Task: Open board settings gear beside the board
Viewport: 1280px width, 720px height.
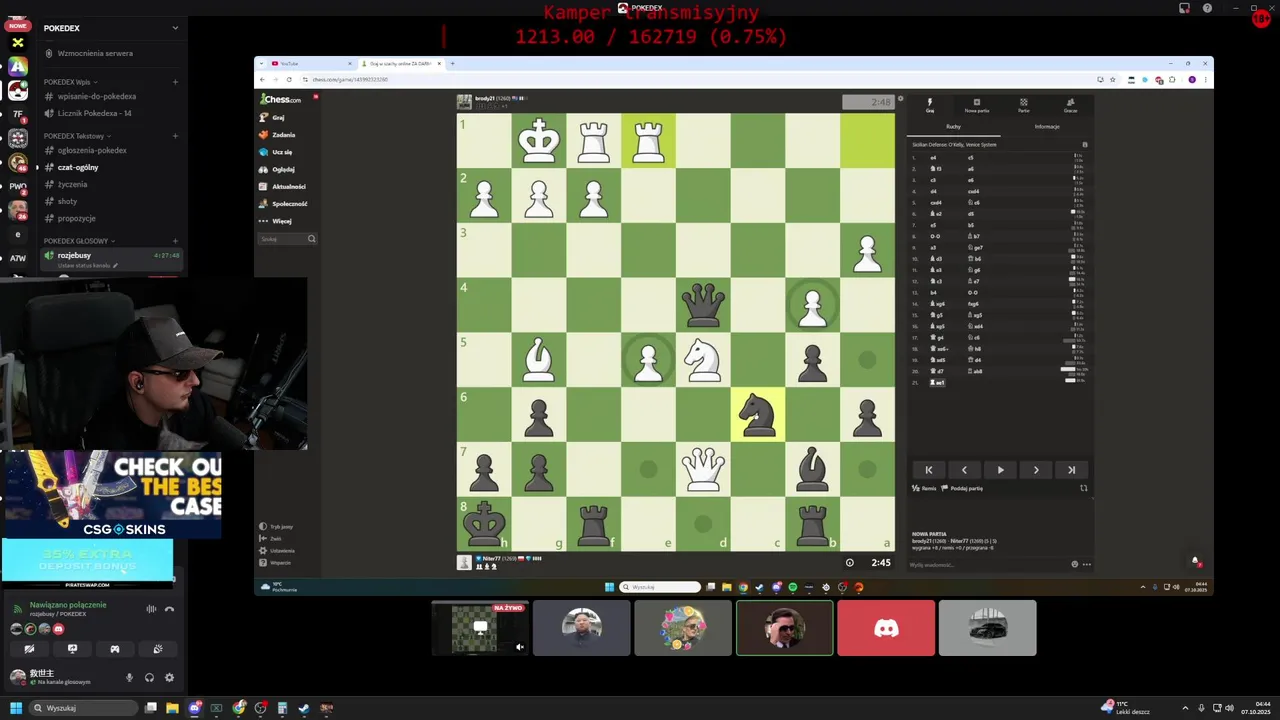Action: point(900,99)
